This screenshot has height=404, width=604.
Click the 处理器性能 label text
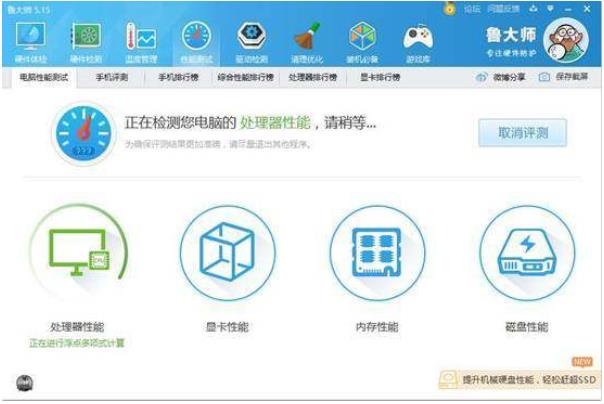[x=77, y=327]
